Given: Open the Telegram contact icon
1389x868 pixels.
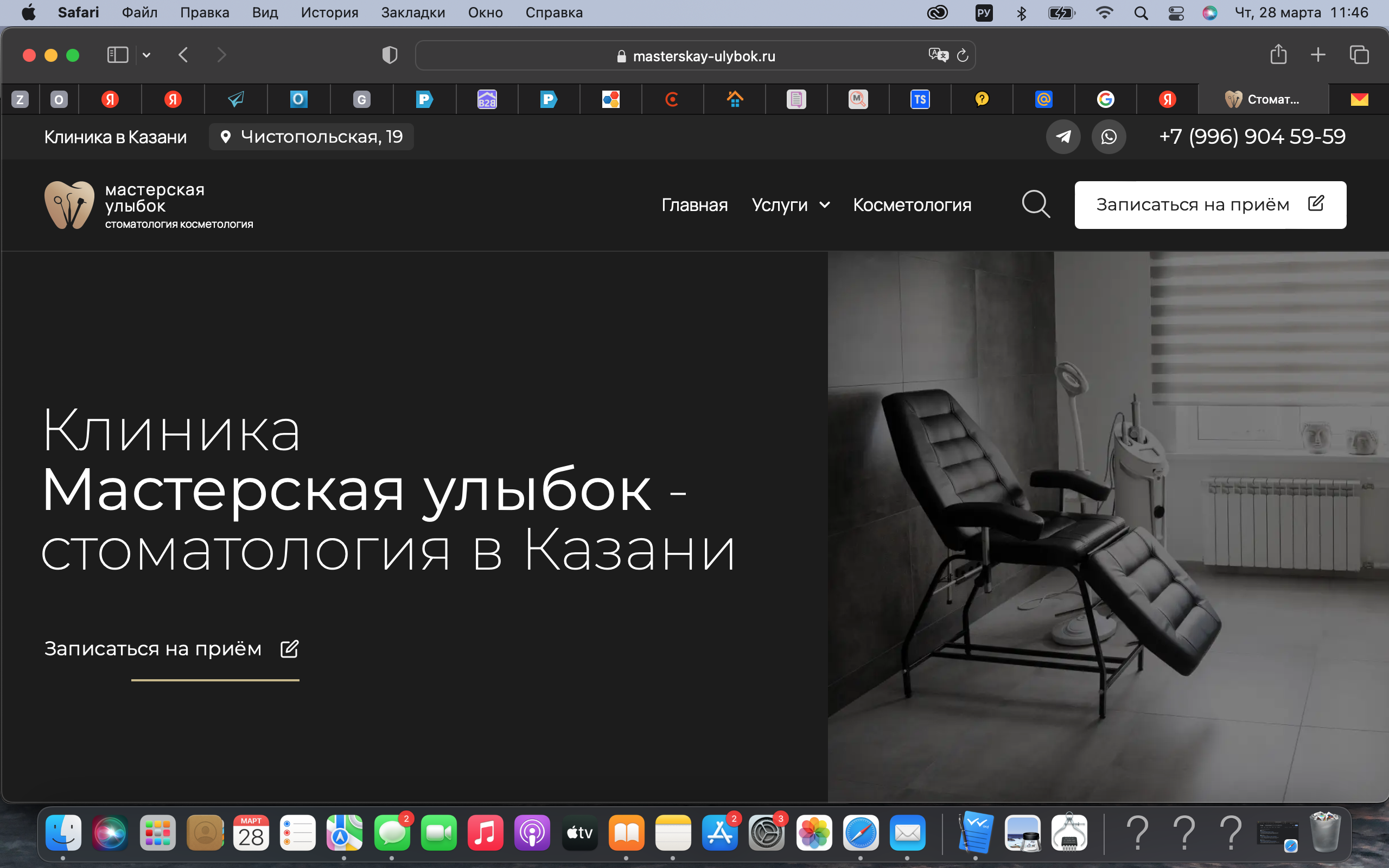Looking at the screenshot, I should tap(1063, 137).
